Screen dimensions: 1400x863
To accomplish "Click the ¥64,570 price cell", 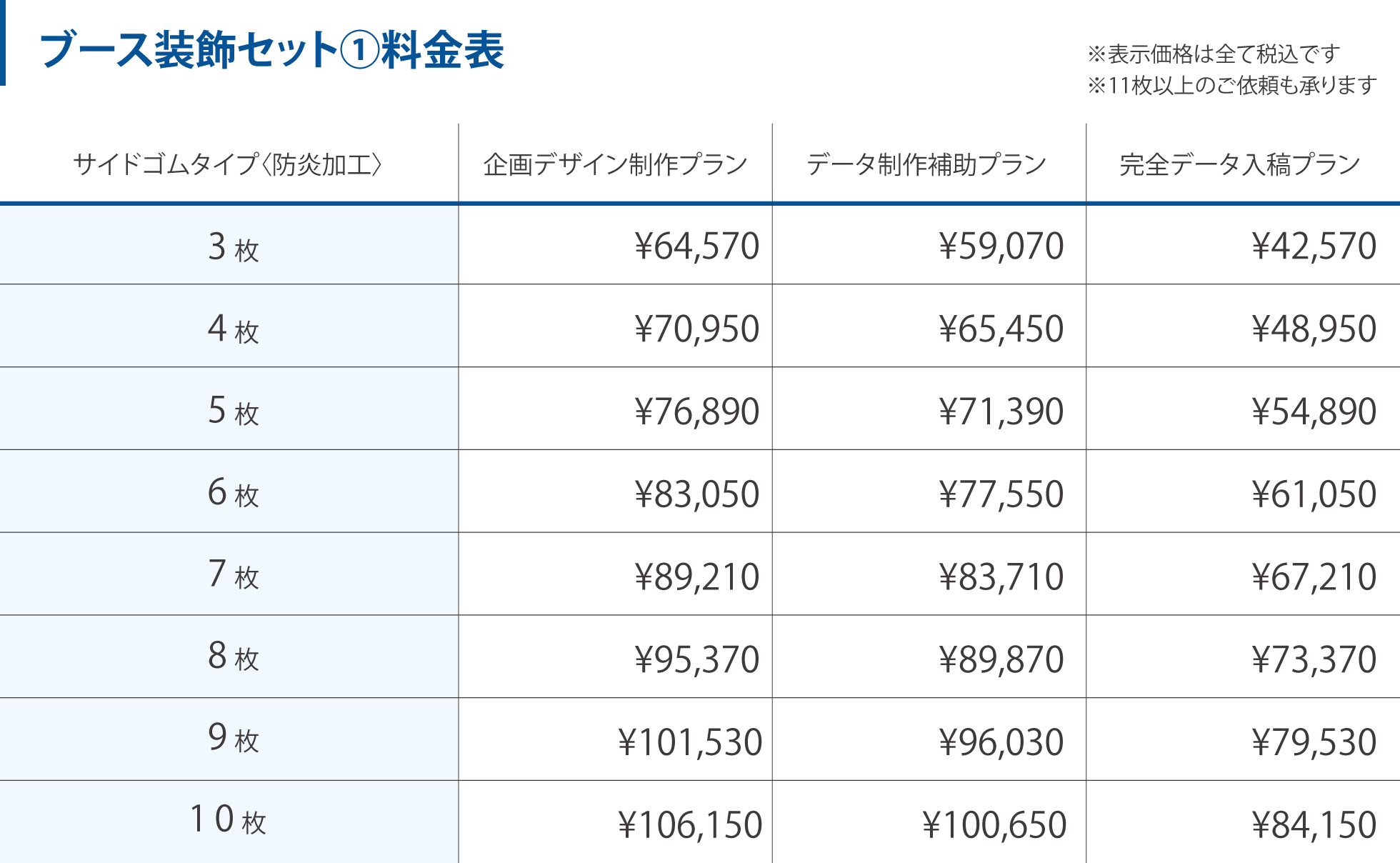I will click(696, 246).
